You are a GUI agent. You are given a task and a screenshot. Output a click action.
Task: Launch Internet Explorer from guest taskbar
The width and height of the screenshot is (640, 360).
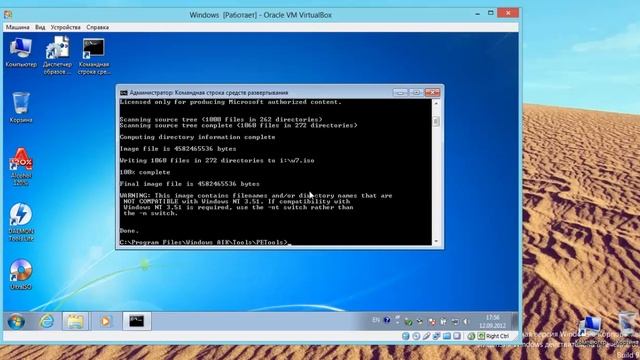tap(46, 321)
